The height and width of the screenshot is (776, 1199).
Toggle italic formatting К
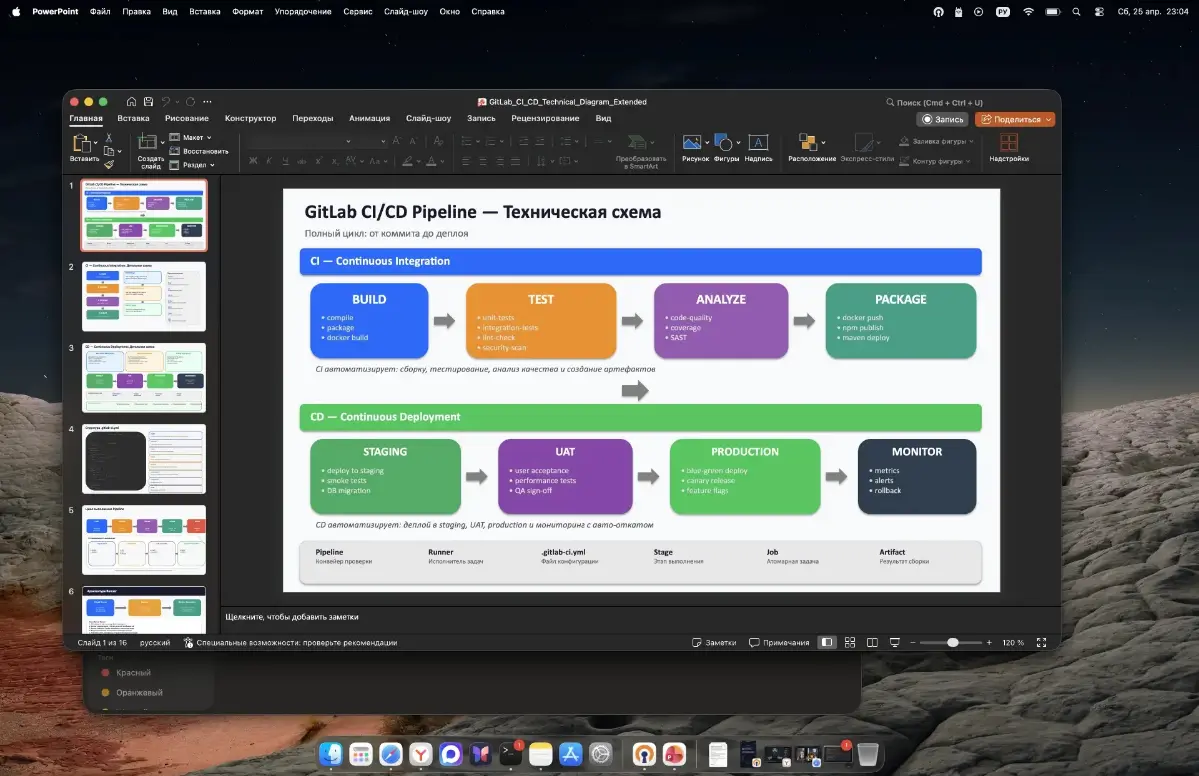(269, 161)
